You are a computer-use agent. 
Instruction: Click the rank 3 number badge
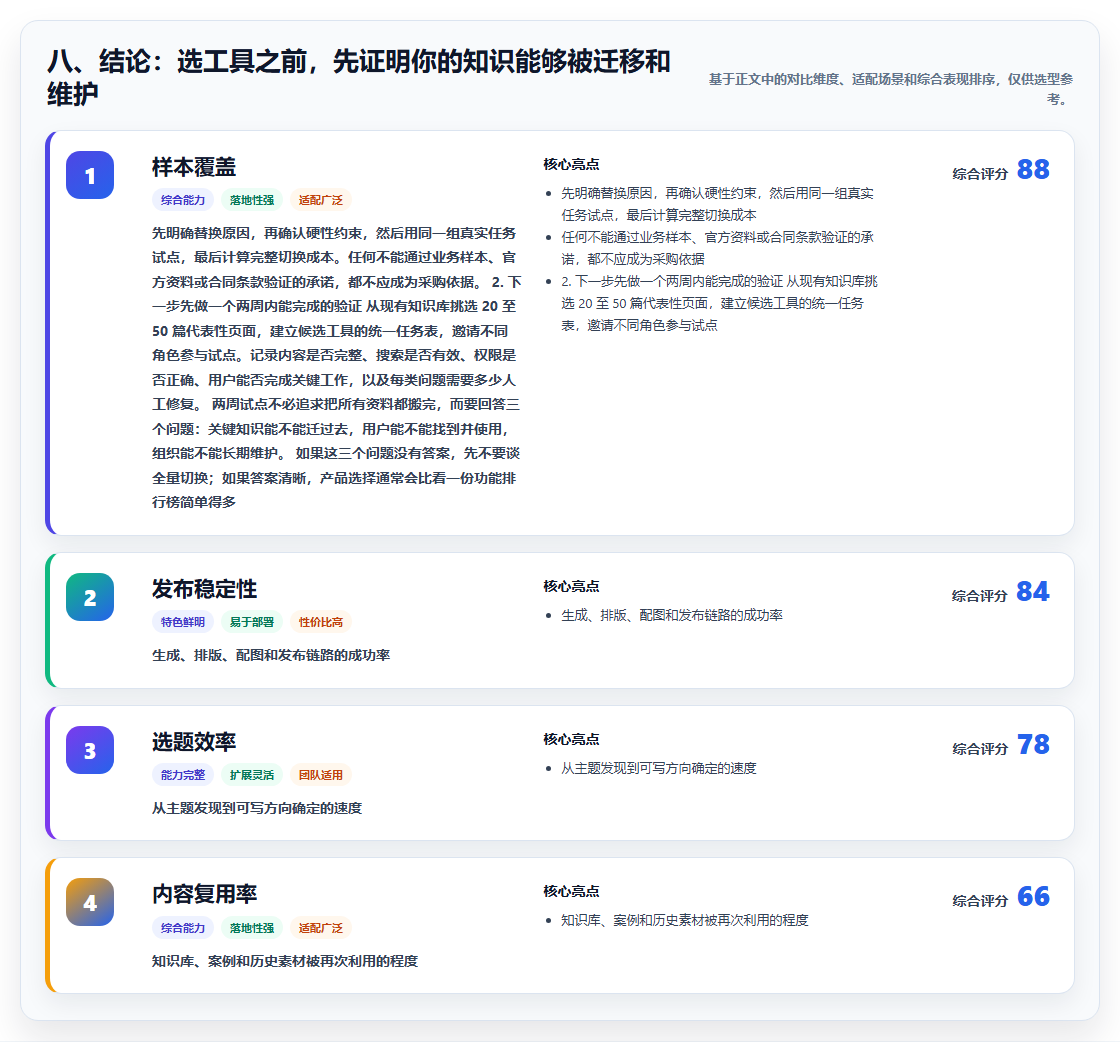coord(90,750)
